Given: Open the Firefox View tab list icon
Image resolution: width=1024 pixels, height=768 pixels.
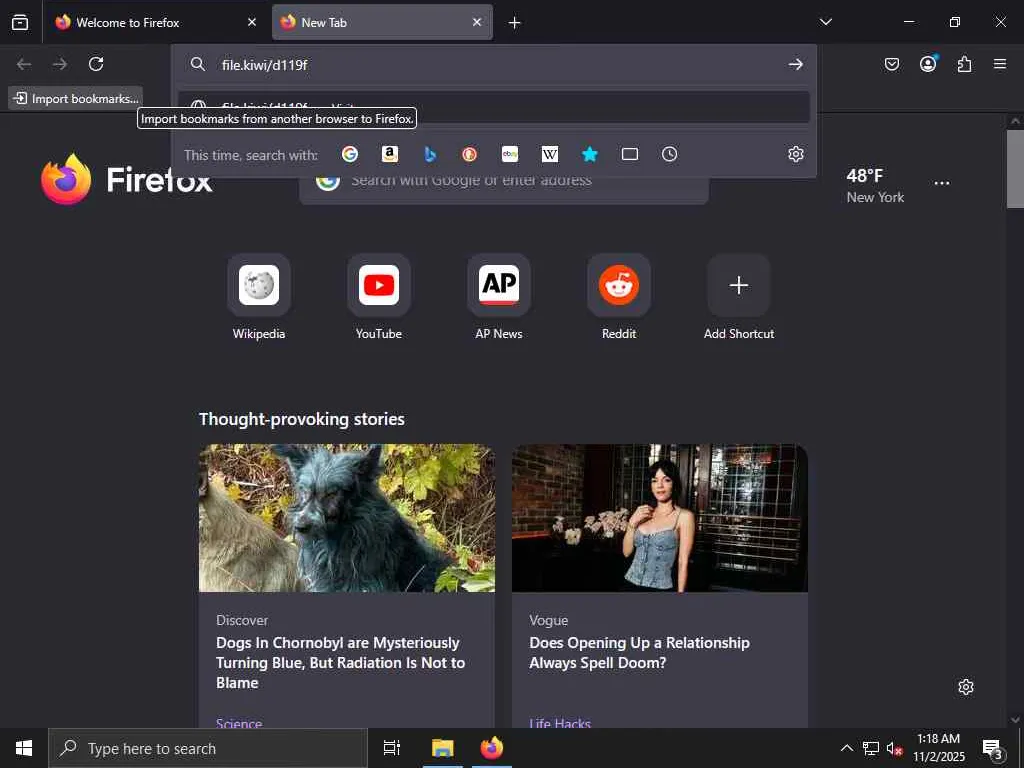Looking at the screenshot, I should coord(20,22).
